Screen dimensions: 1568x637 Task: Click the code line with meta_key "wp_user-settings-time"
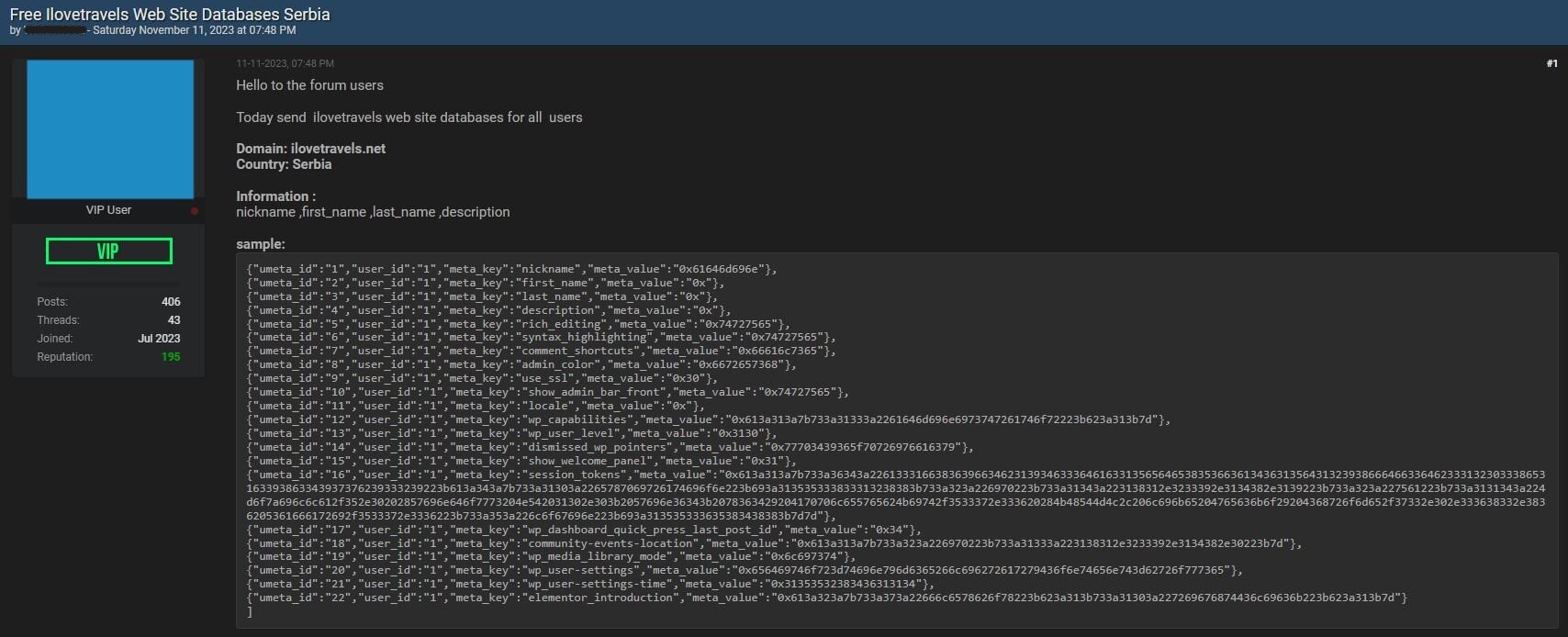coord(590,584)
